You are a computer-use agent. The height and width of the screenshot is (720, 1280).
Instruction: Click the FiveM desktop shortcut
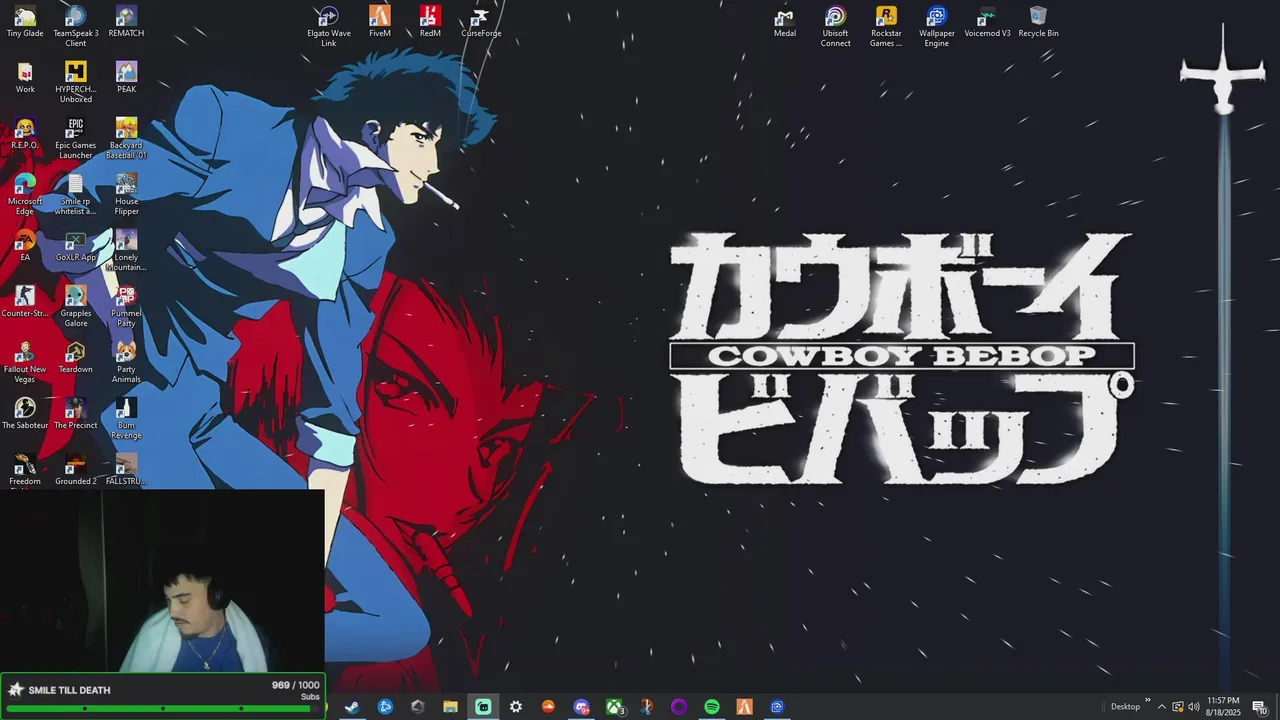point(380,22)
